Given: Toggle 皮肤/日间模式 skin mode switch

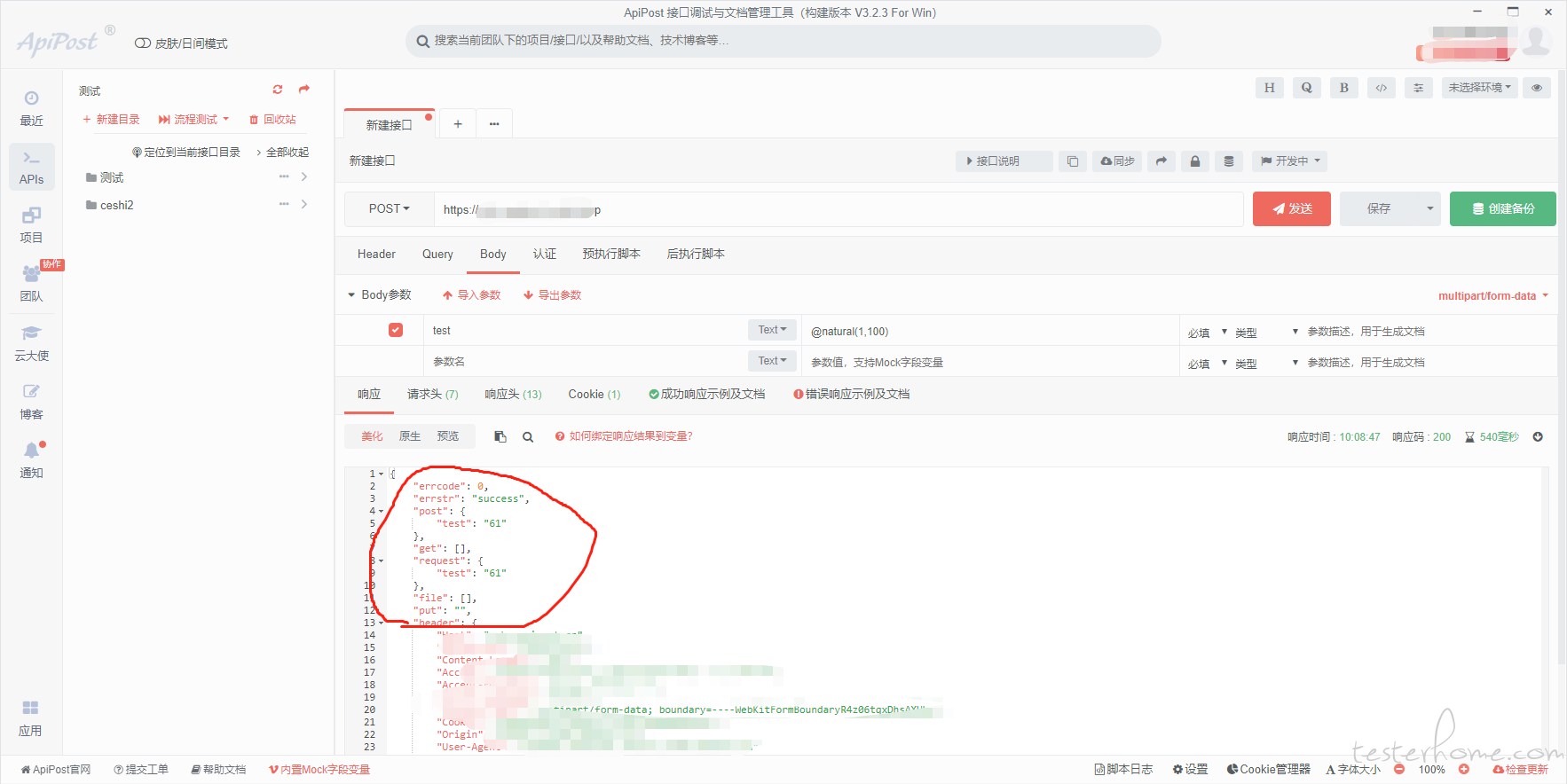Looking at the screenshot, I should 142,43.
